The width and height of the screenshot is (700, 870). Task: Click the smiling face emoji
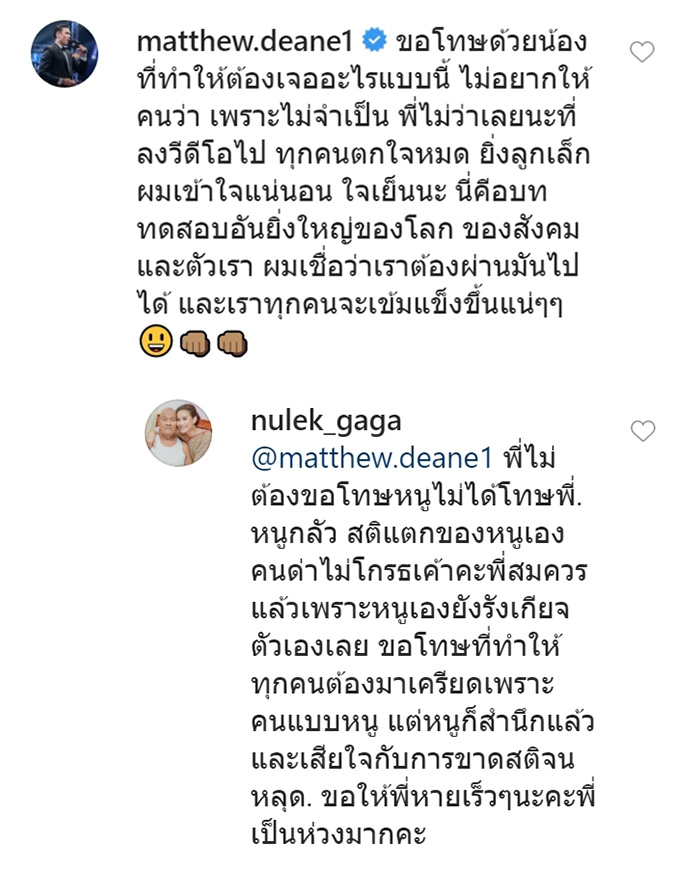(156, 341)
